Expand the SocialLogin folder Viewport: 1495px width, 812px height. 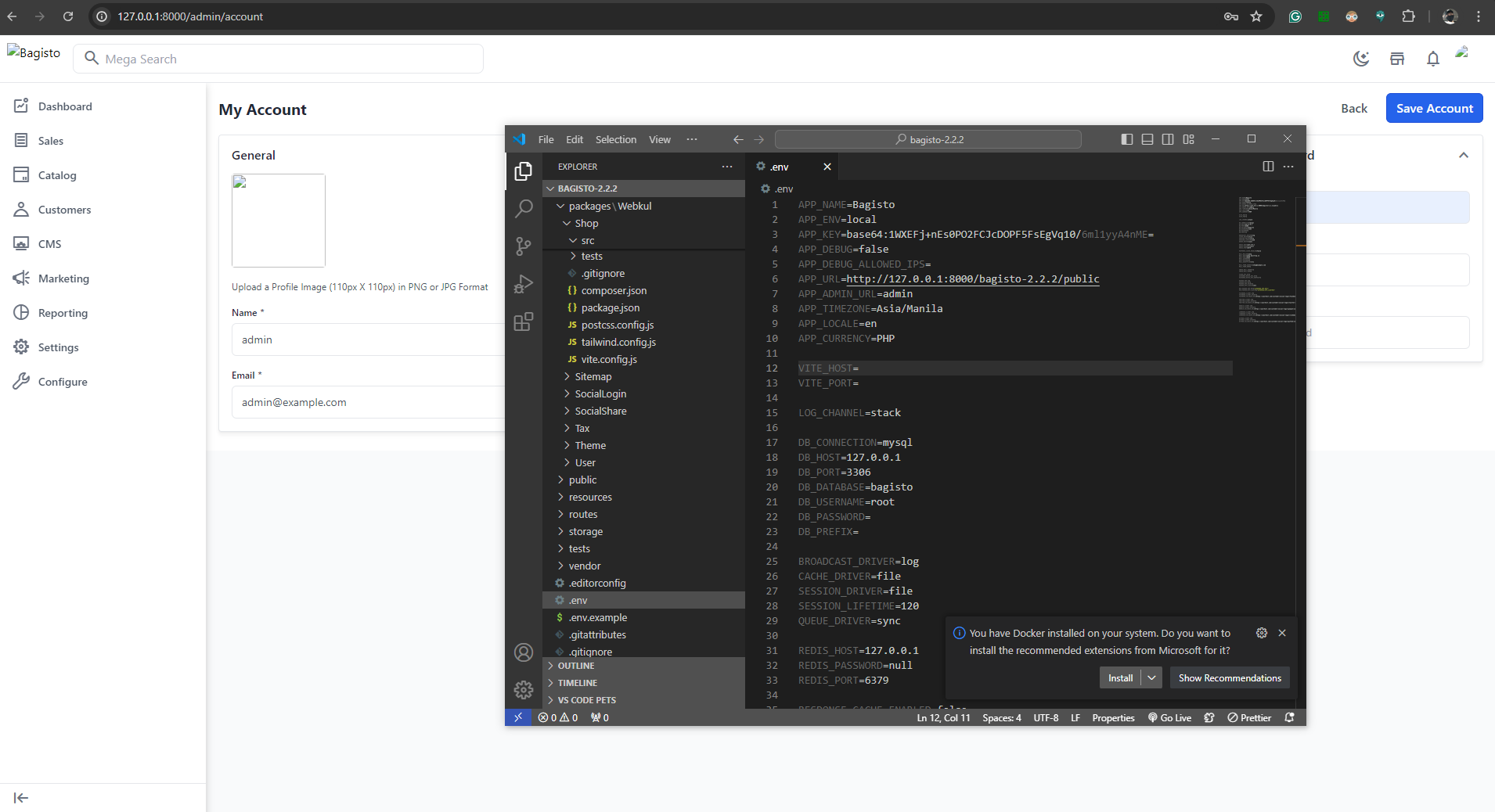tap(643, 393)
